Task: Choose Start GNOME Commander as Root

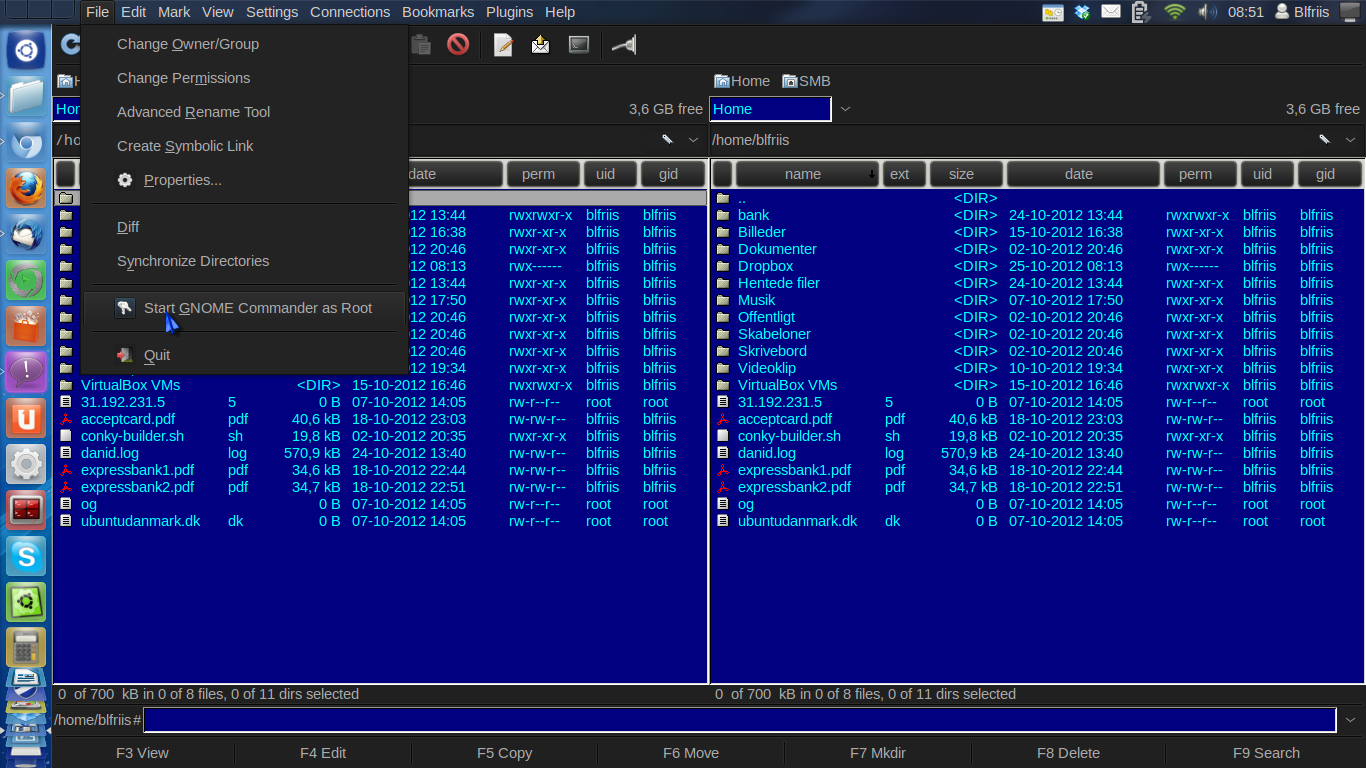Action: tap(246, 308)
